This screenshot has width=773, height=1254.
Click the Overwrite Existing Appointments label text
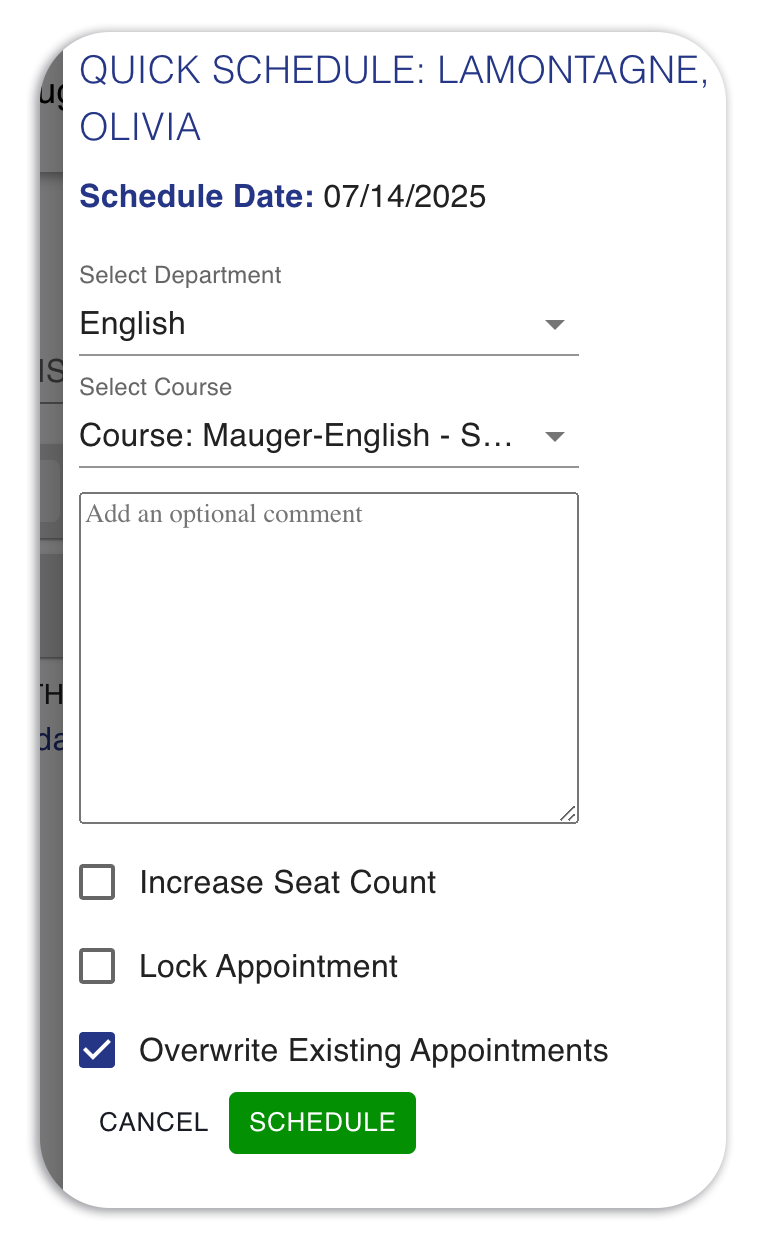[374, 1051]
